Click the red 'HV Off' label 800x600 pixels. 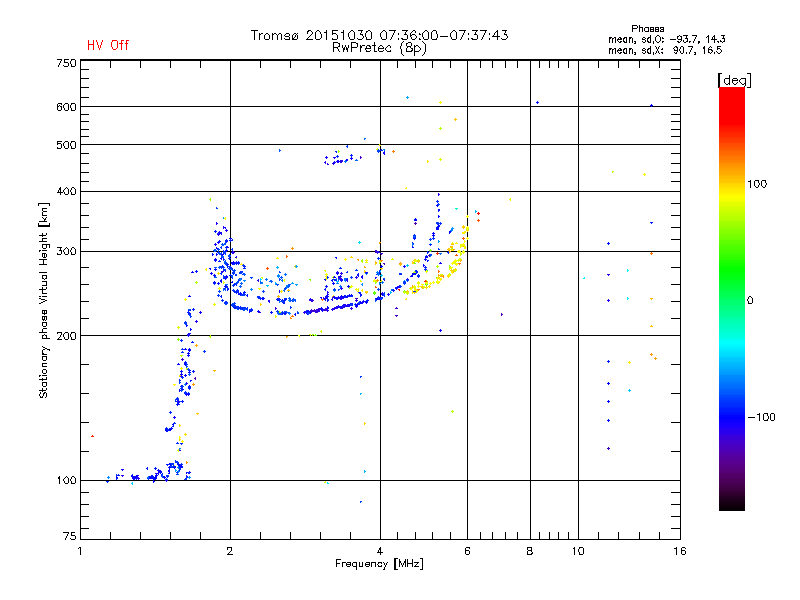108,45
